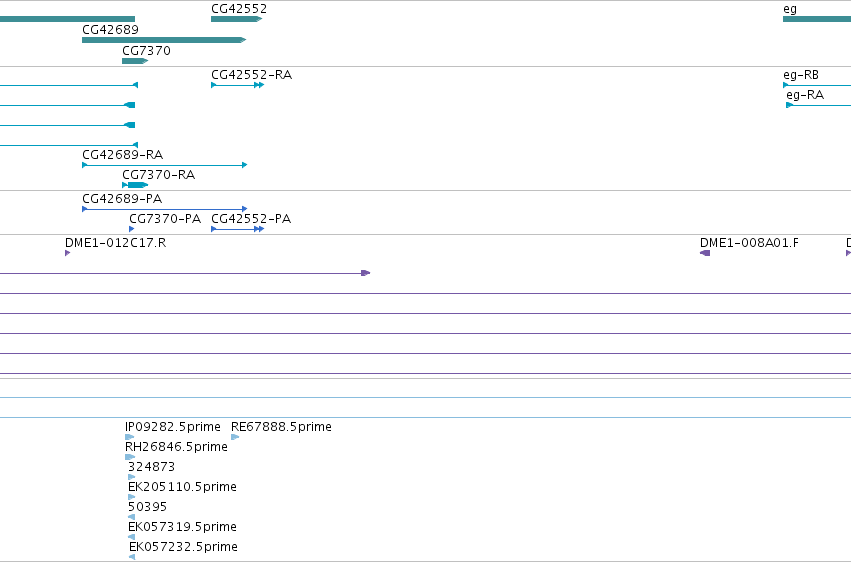Select the purple DME1-008A01.F arrow glyph

point(705,253)
